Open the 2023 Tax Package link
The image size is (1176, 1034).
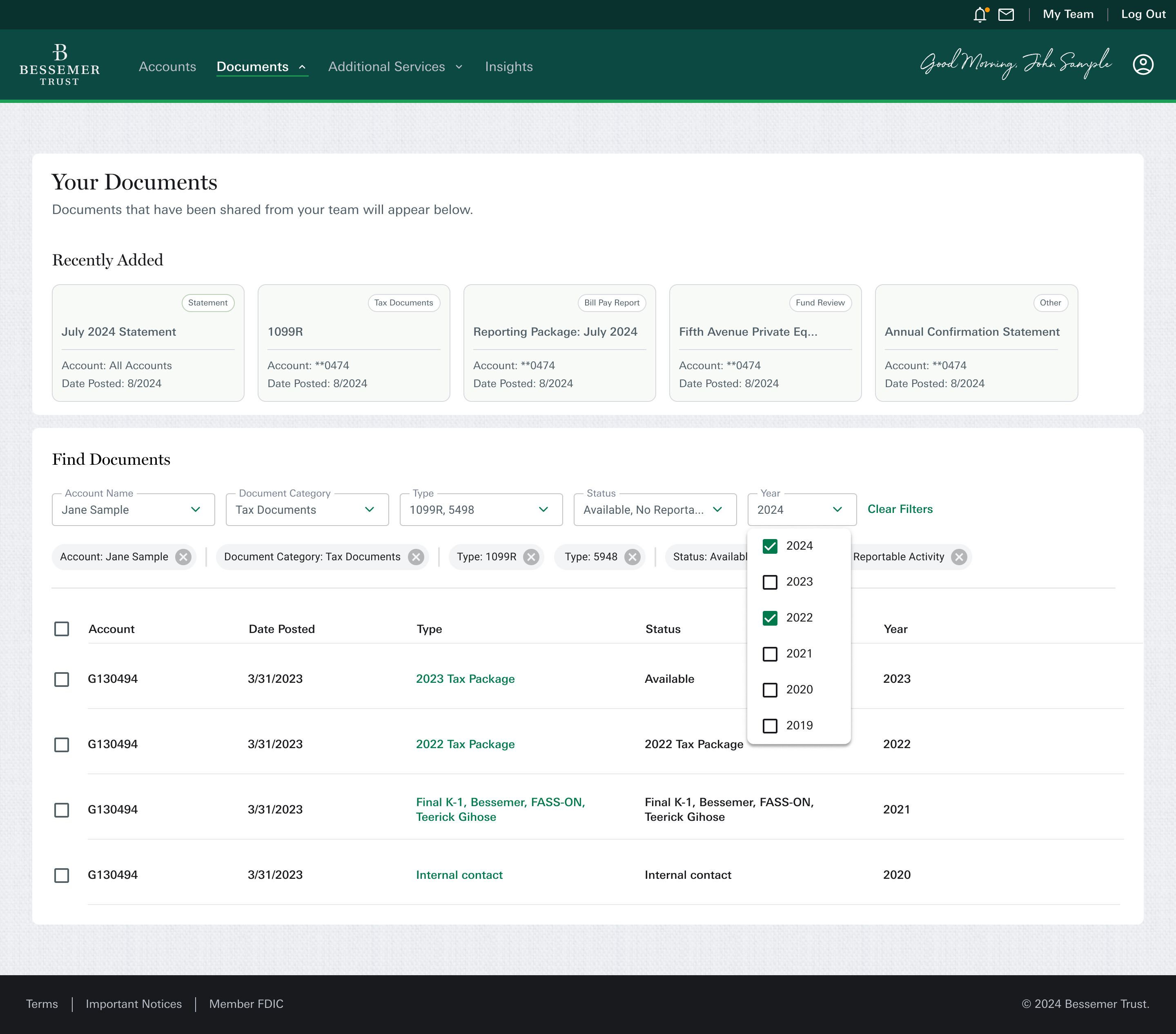(x=465, y=679)
